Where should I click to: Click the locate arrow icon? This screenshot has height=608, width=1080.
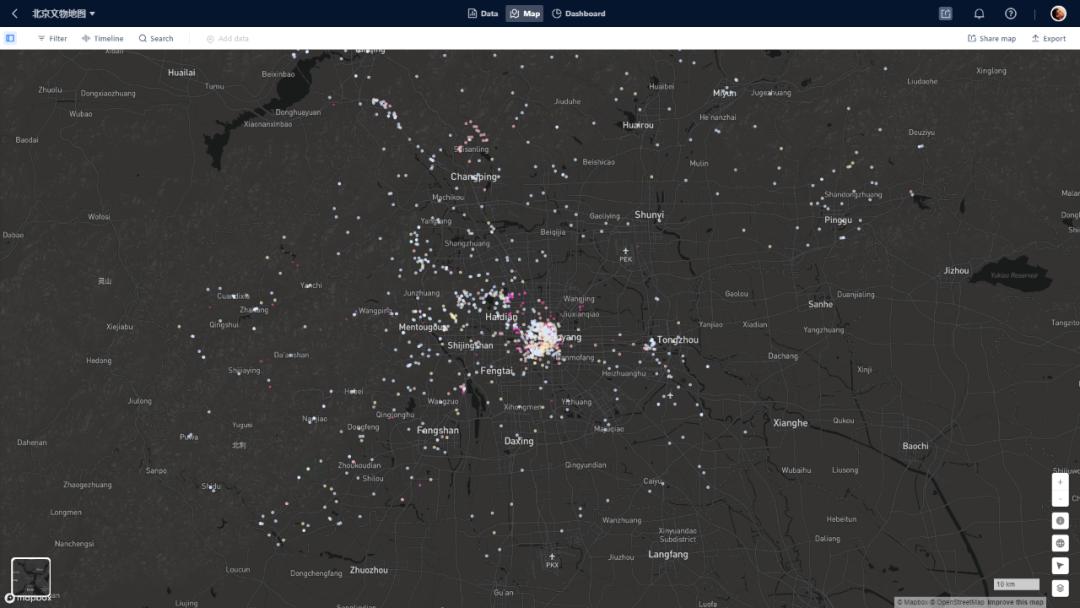(1060, 565)
